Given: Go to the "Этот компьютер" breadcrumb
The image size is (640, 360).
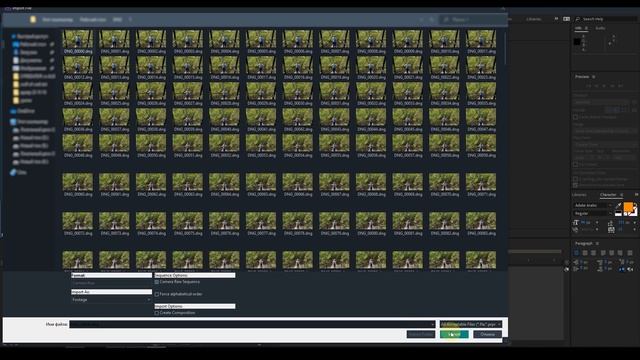Looking at the screenshot, I should (58, 19).
